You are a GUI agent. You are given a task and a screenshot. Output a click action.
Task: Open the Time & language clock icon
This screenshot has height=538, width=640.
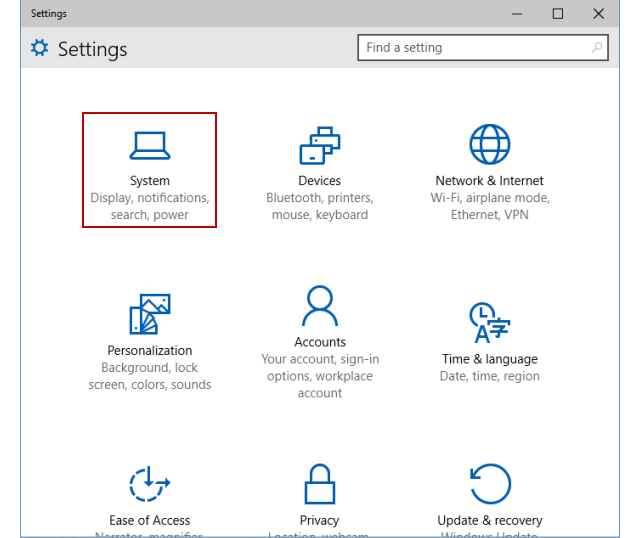(489, 322)
